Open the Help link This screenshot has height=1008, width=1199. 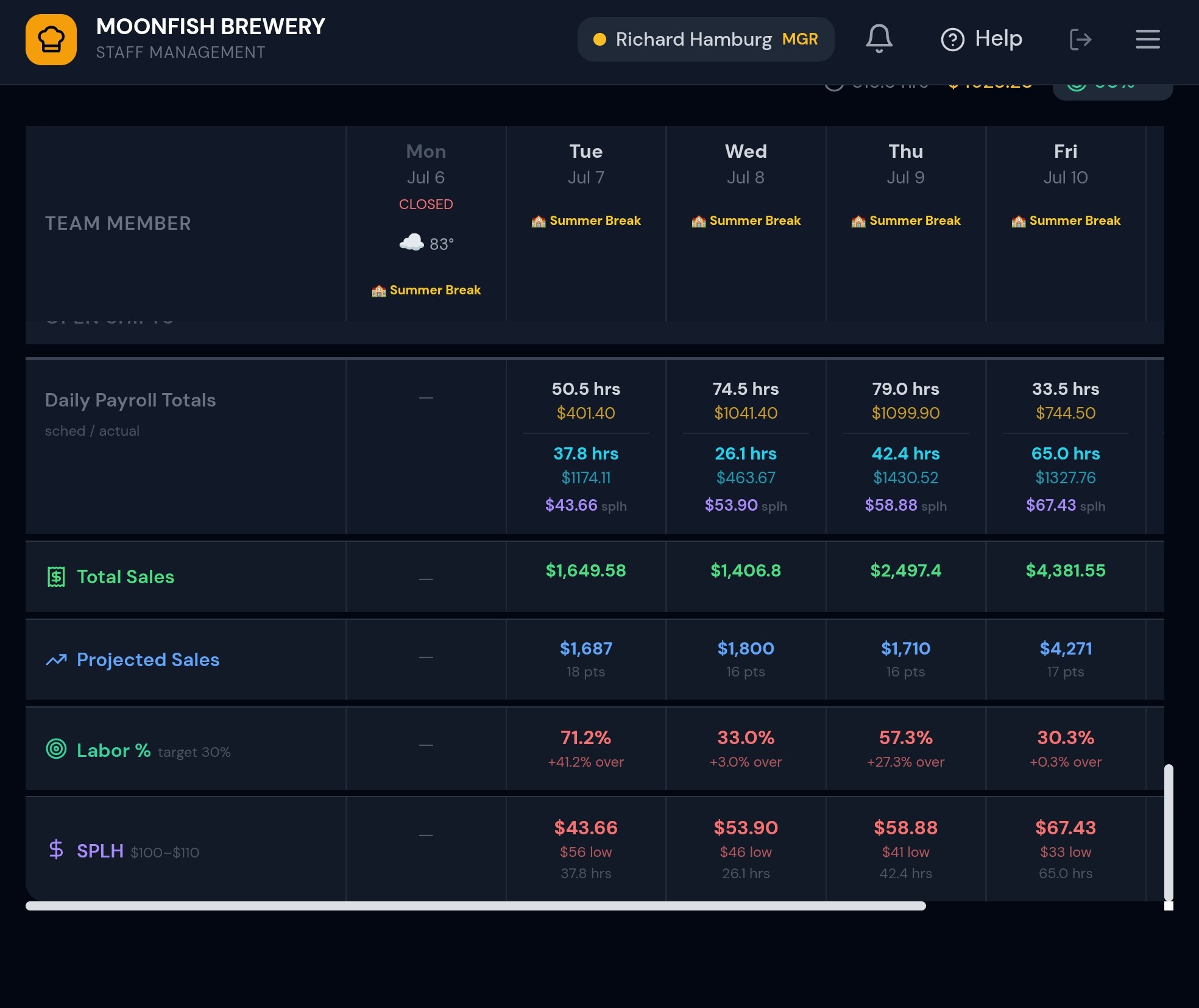pyautogui.click(x=981, y=39)
